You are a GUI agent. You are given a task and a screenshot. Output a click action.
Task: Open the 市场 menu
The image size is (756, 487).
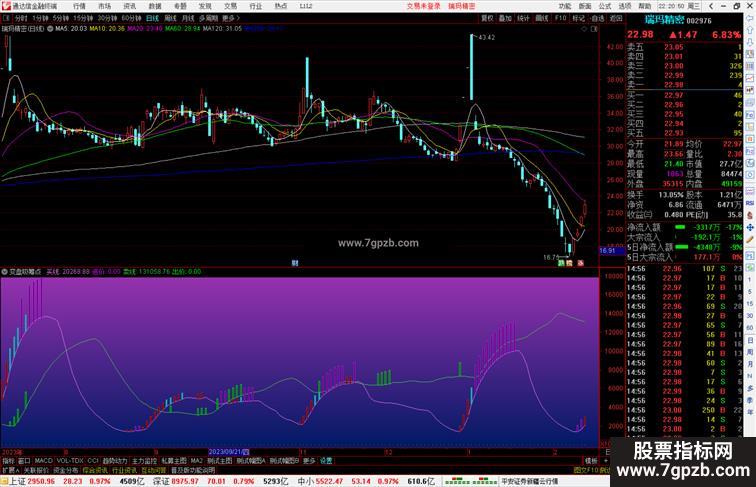105,6
